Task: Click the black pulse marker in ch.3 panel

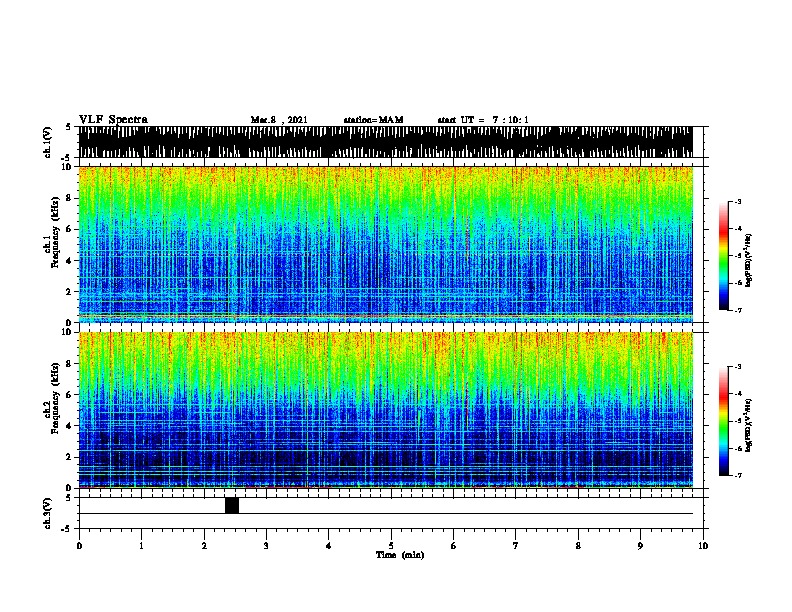Action: 232,505
